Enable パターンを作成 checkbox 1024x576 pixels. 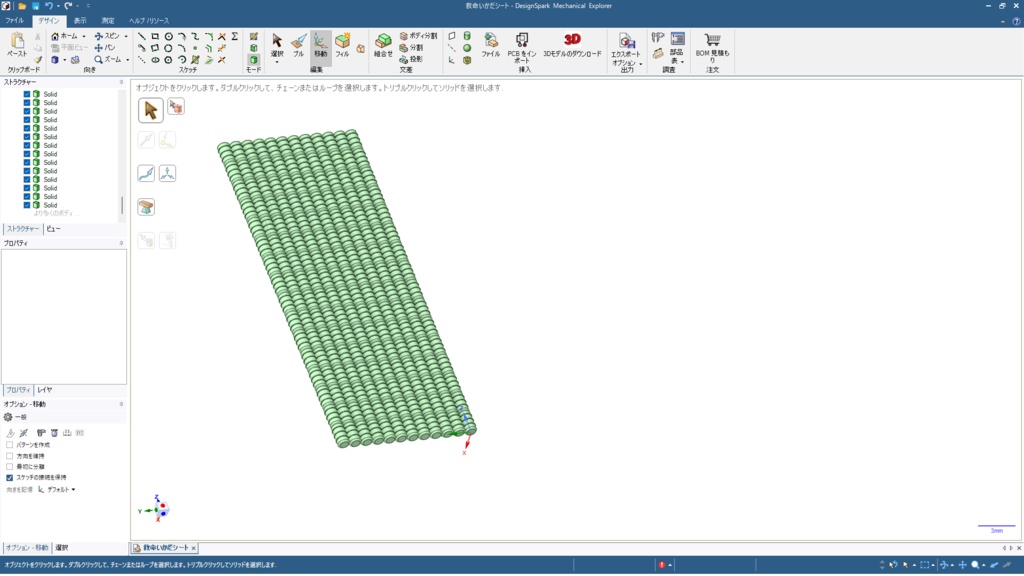pos(10,445)
